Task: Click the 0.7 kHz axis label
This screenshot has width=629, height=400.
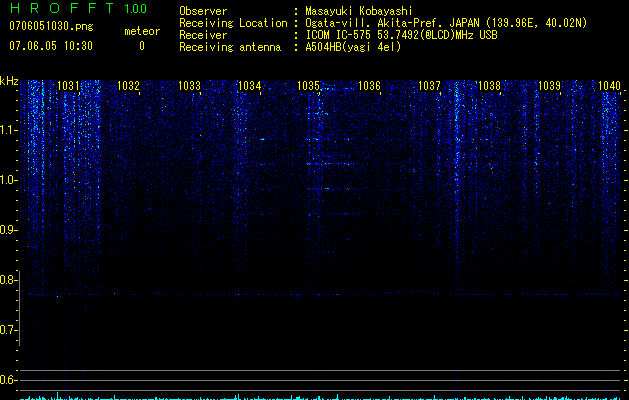Action: coord(7,330)
